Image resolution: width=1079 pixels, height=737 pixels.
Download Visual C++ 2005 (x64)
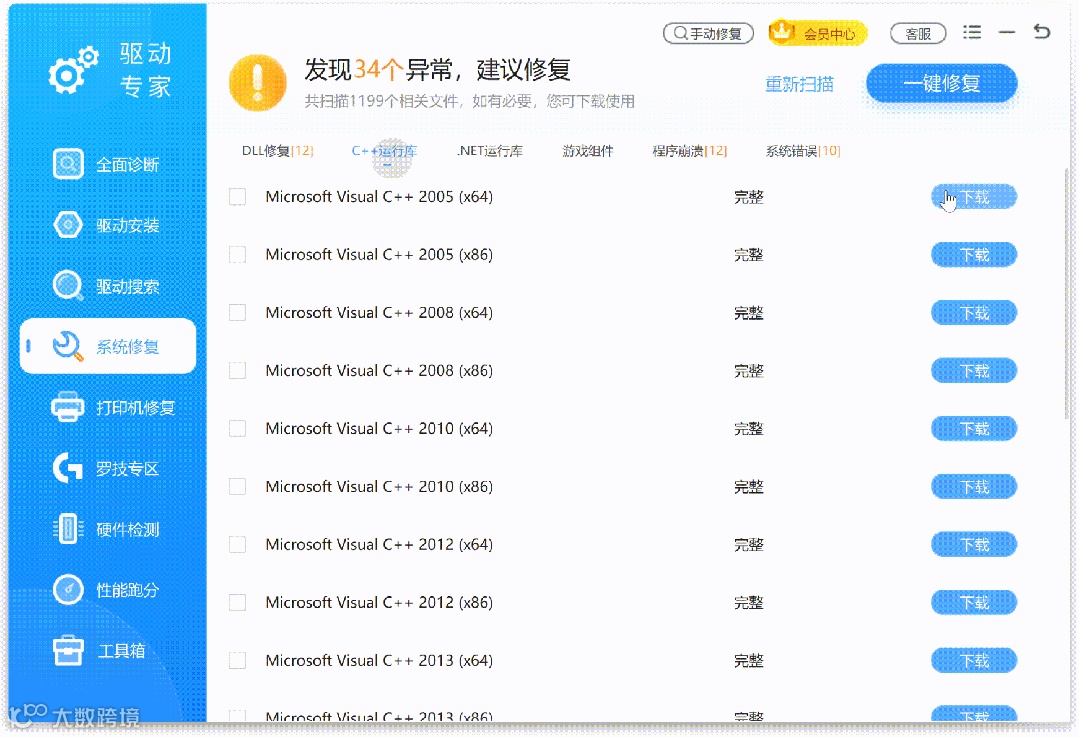pos(974,197)
